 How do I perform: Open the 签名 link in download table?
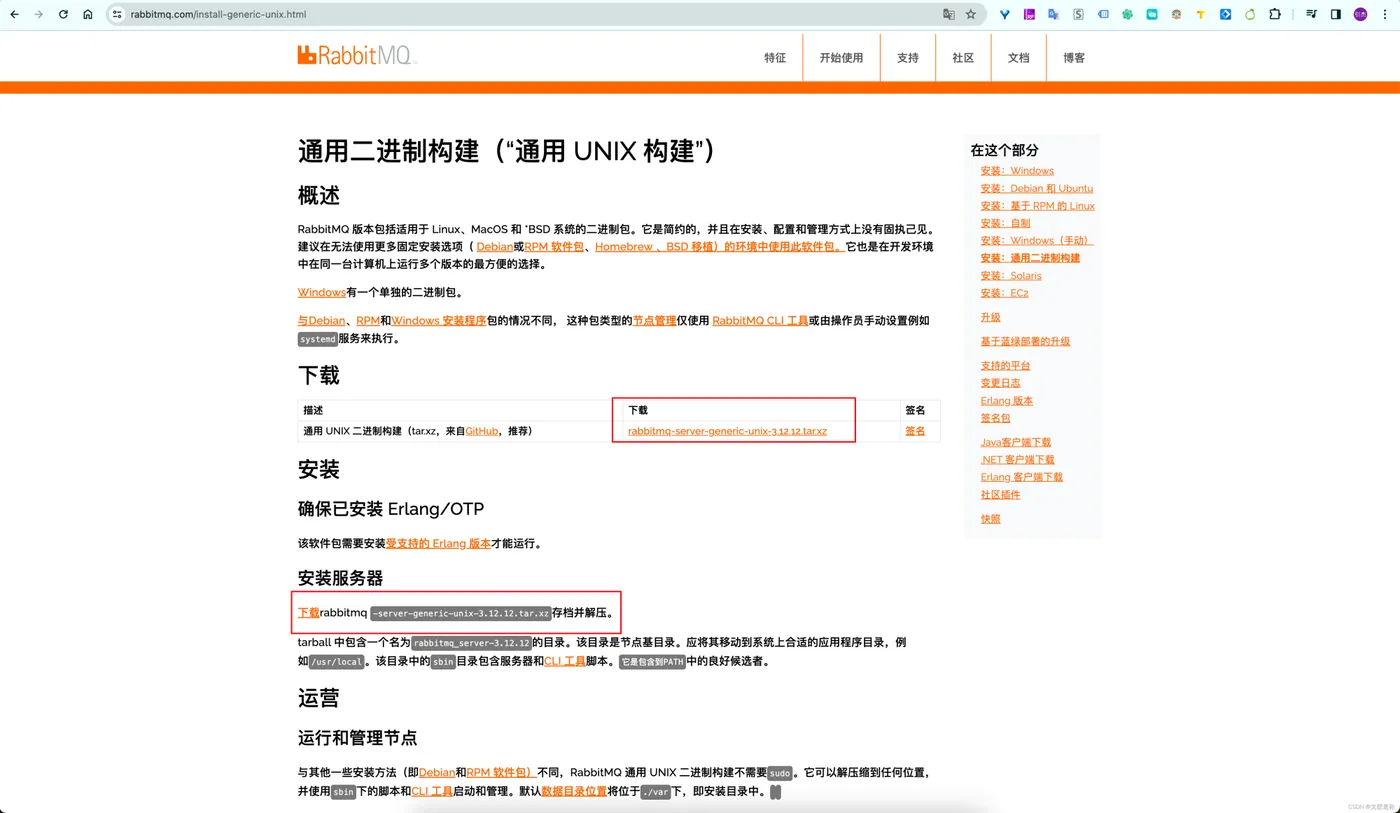915,431
